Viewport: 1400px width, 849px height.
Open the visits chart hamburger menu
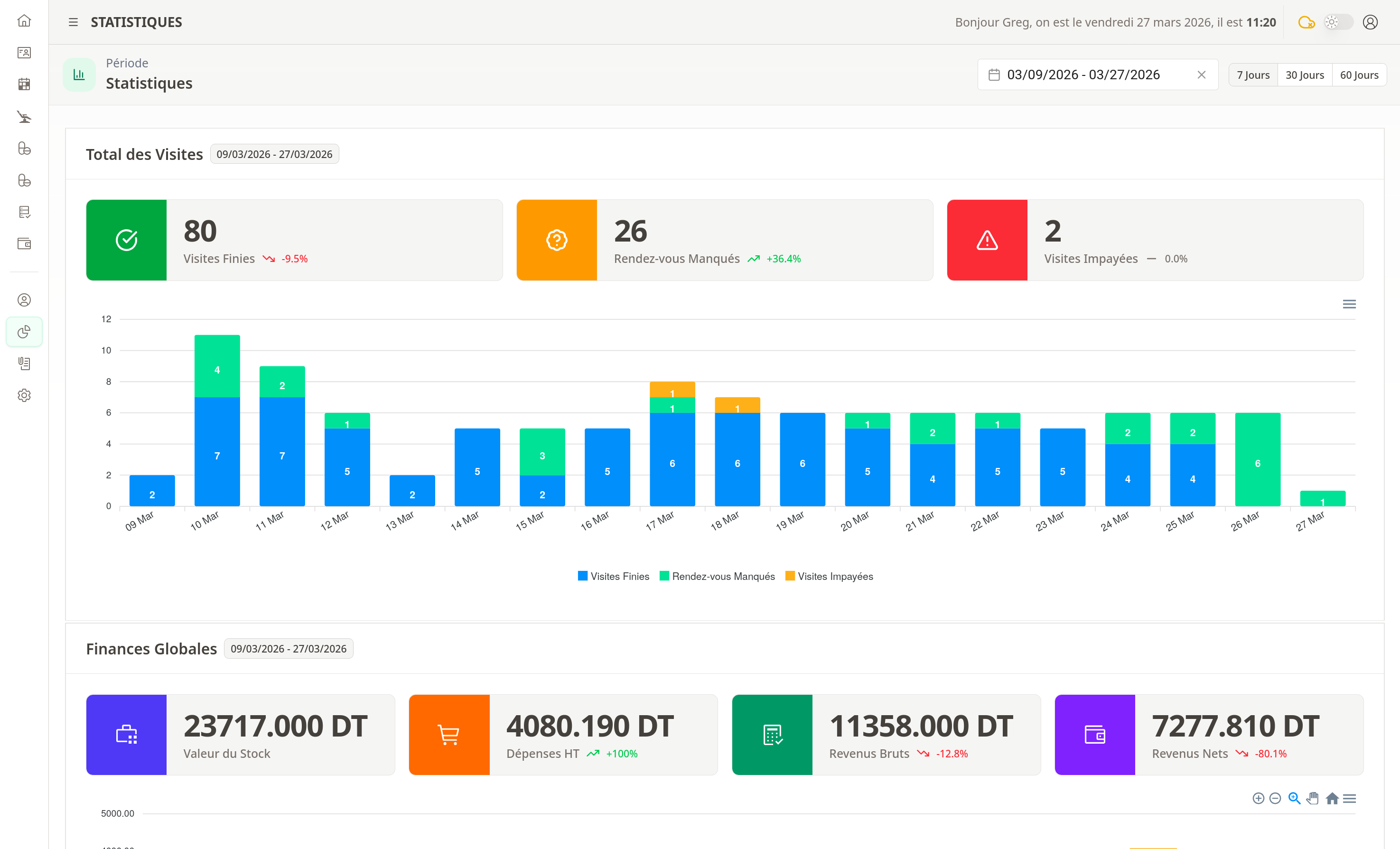click(1349, 304)
